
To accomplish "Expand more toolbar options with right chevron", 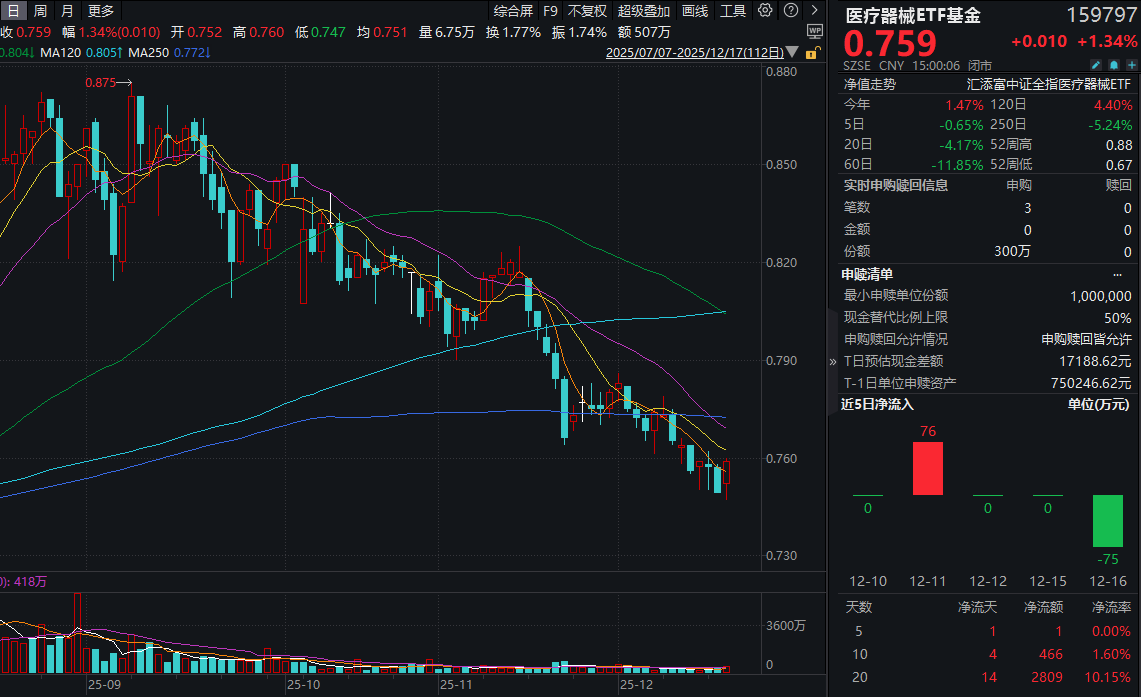I will pyautogui.click(x=814, y=10).
